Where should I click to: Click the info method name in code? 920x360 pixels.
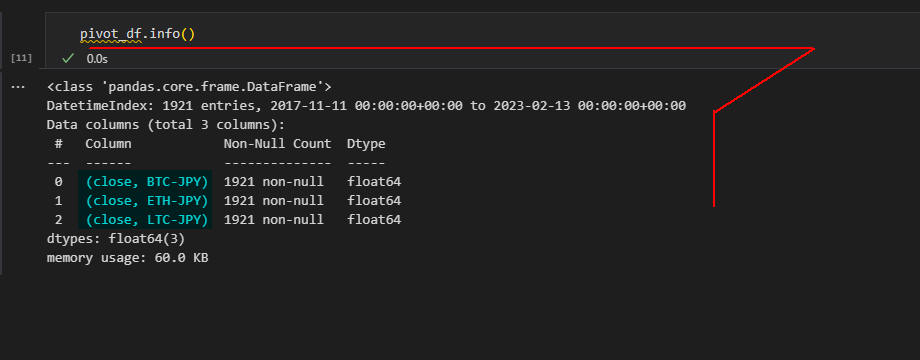[x=165, y=34]
